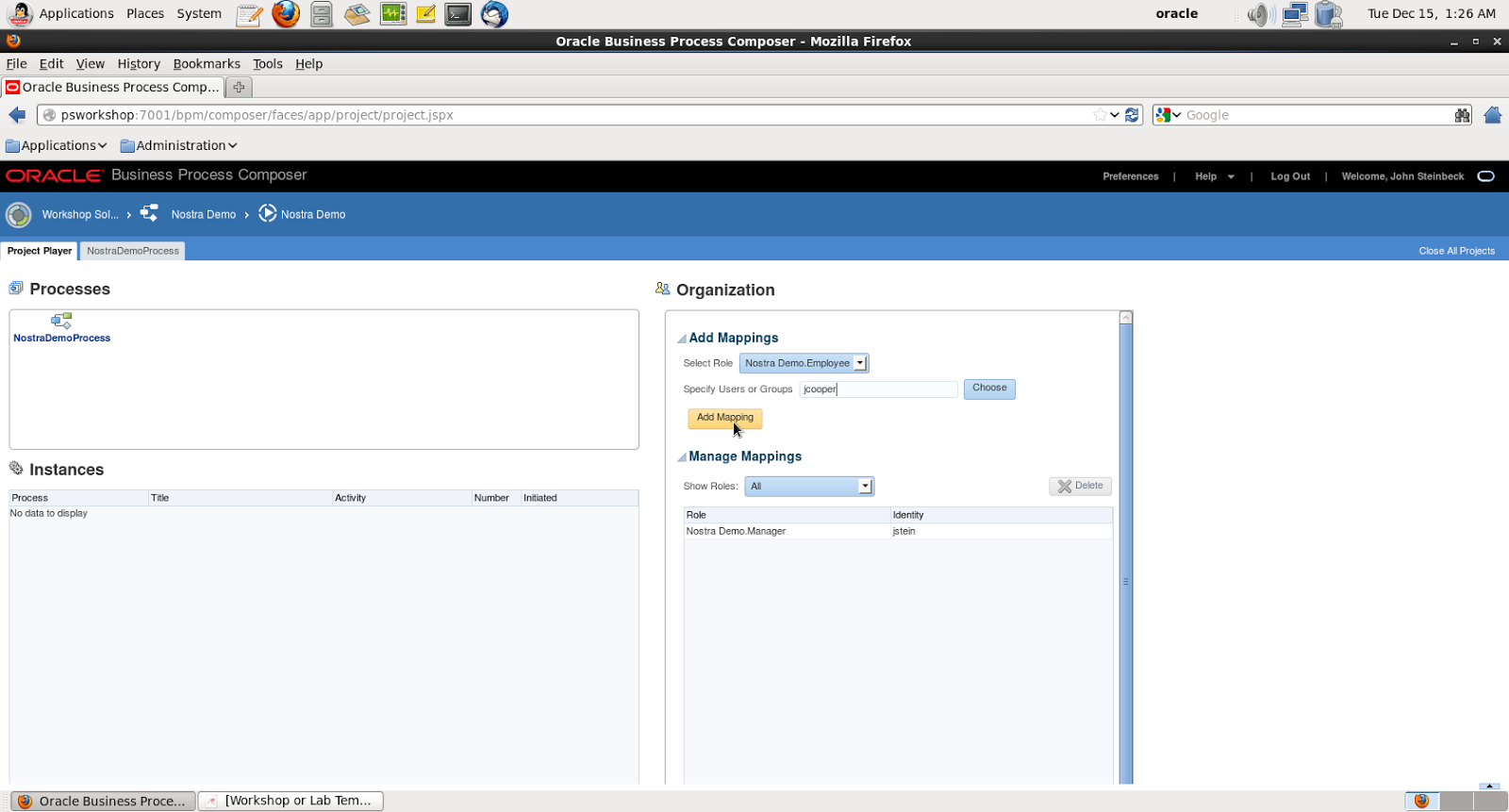Open the NostraDemoProcess process icon
Image resolution: width=1509 pixels, height=812 pixels.
61,321
